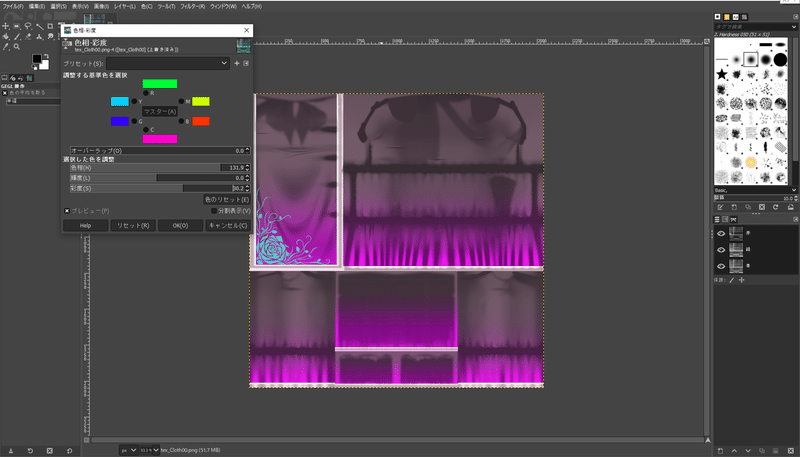Viewport: 800px width, 457px height.
Task: Open the px unit dropdown in status bar
Action: pyautogui.click(x=129, y=450)
